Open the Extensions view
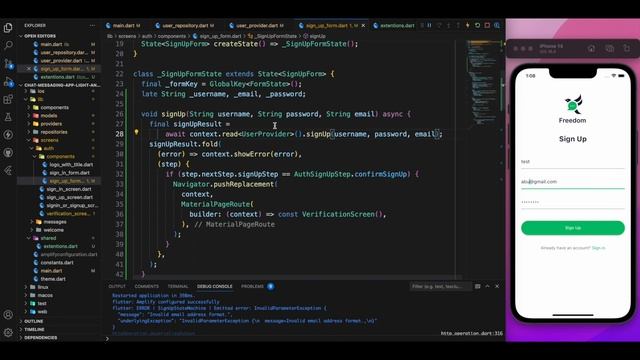 pyautogui.click(x=8, y=99)
